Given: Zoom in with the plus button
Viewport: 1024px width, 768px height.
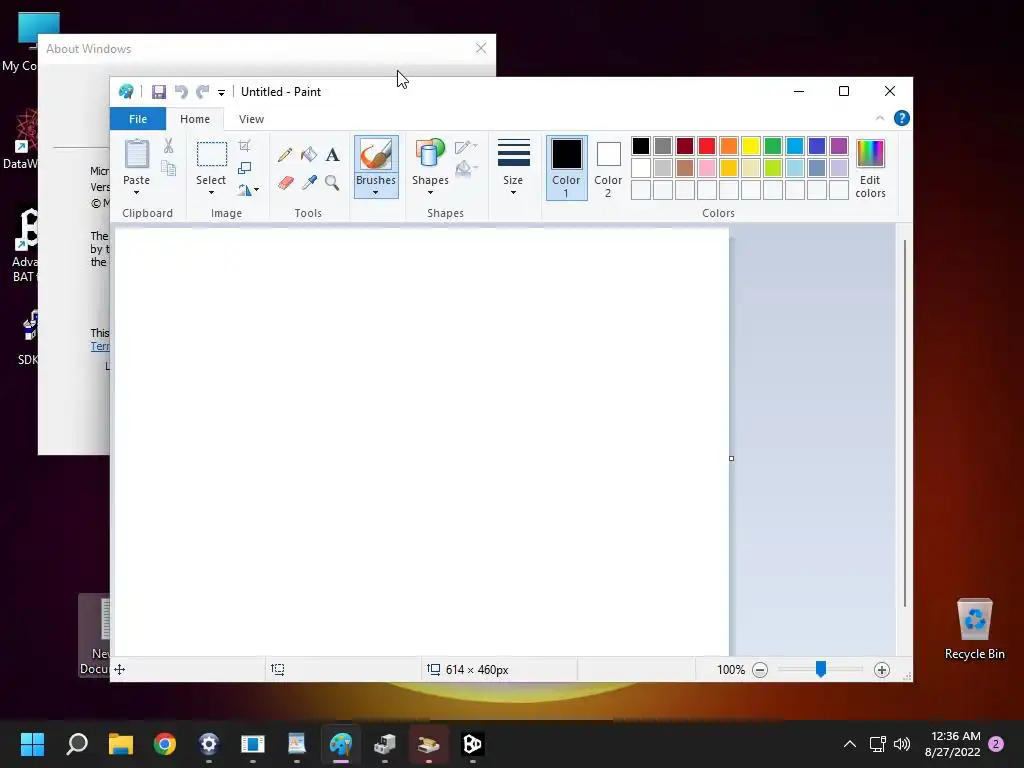Looking at the screenshot, I should pyautogui.click(x=882, y=669).
